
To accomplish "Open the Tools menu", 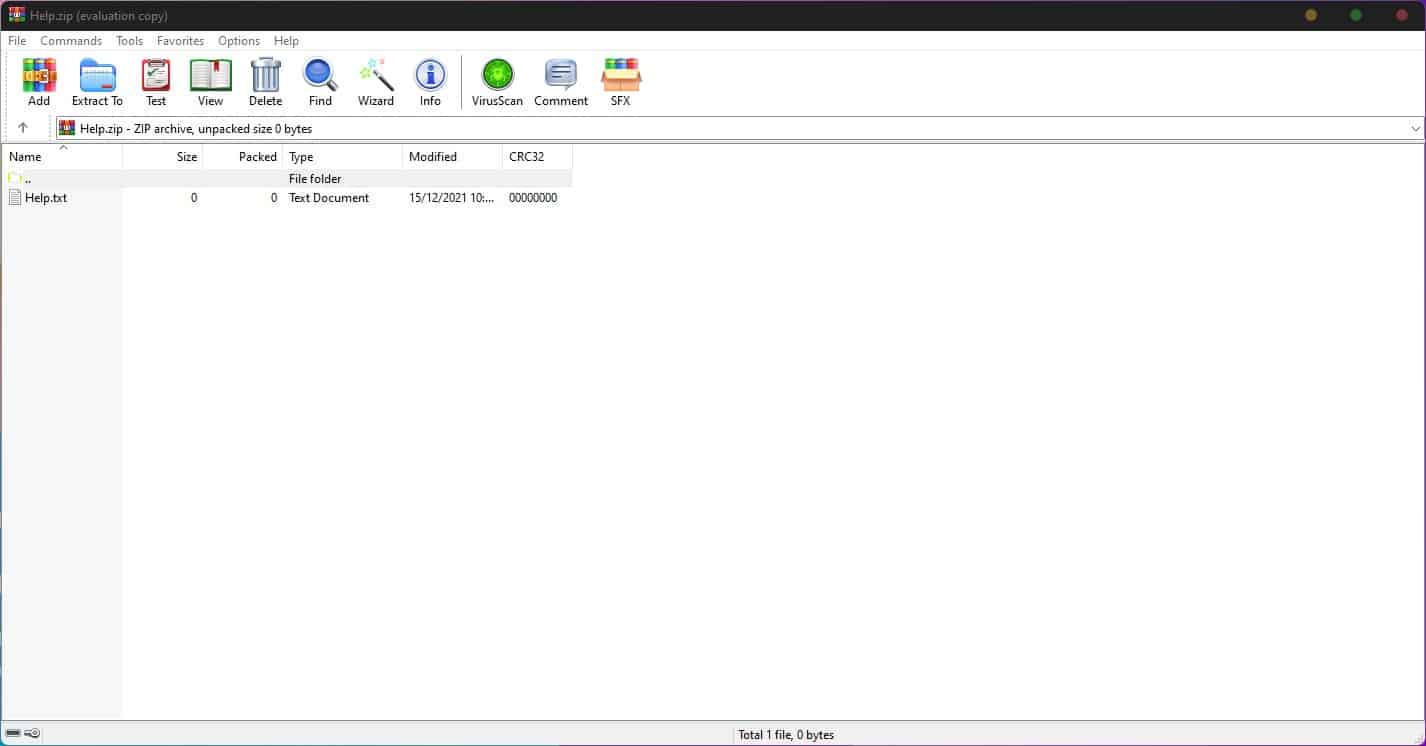I will pyautogui.click(x=129, y=41).
